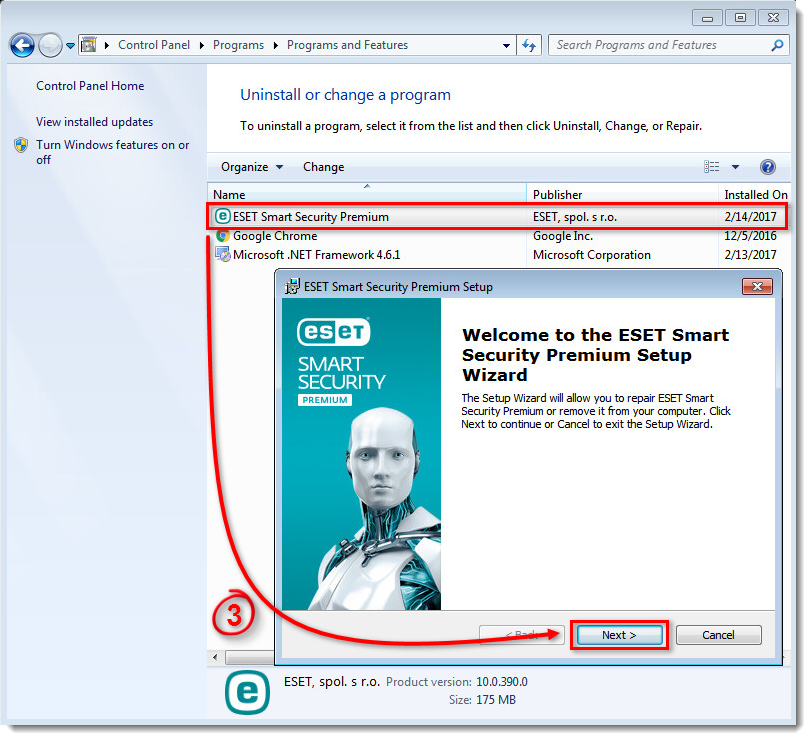The width and height of the screenshot is (808, 740).
Task: Click the ESET program icon in the list
Action: pyautogui.click(x=223, y=216)
